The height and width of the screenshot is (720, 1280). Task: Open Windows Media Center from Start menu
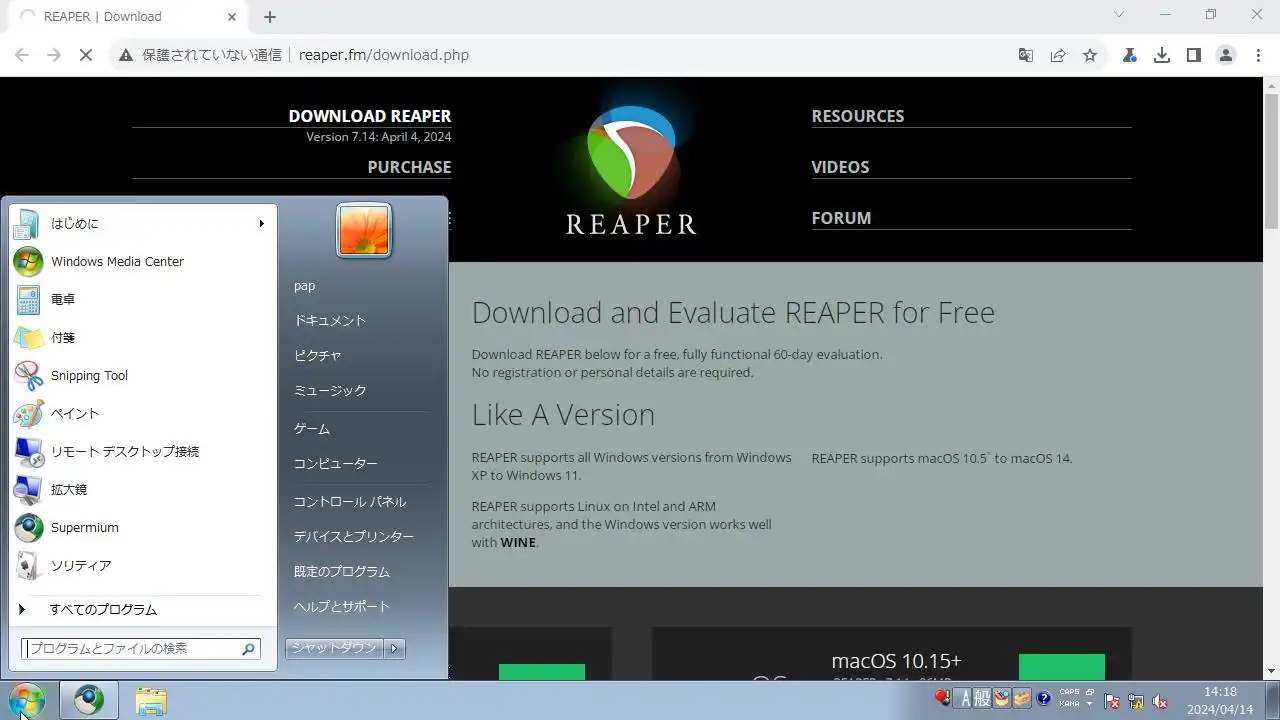pos(143,262)
